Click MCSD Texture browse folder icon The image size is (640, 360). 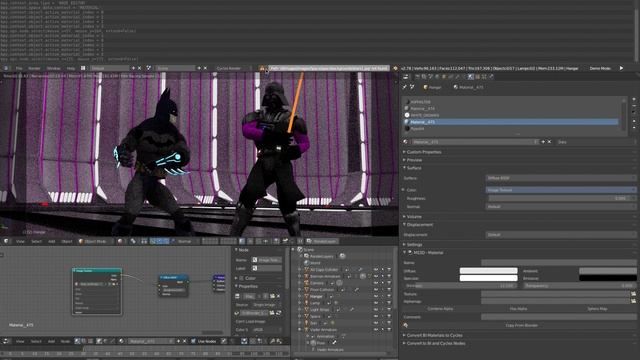click(x=633, y=294)
